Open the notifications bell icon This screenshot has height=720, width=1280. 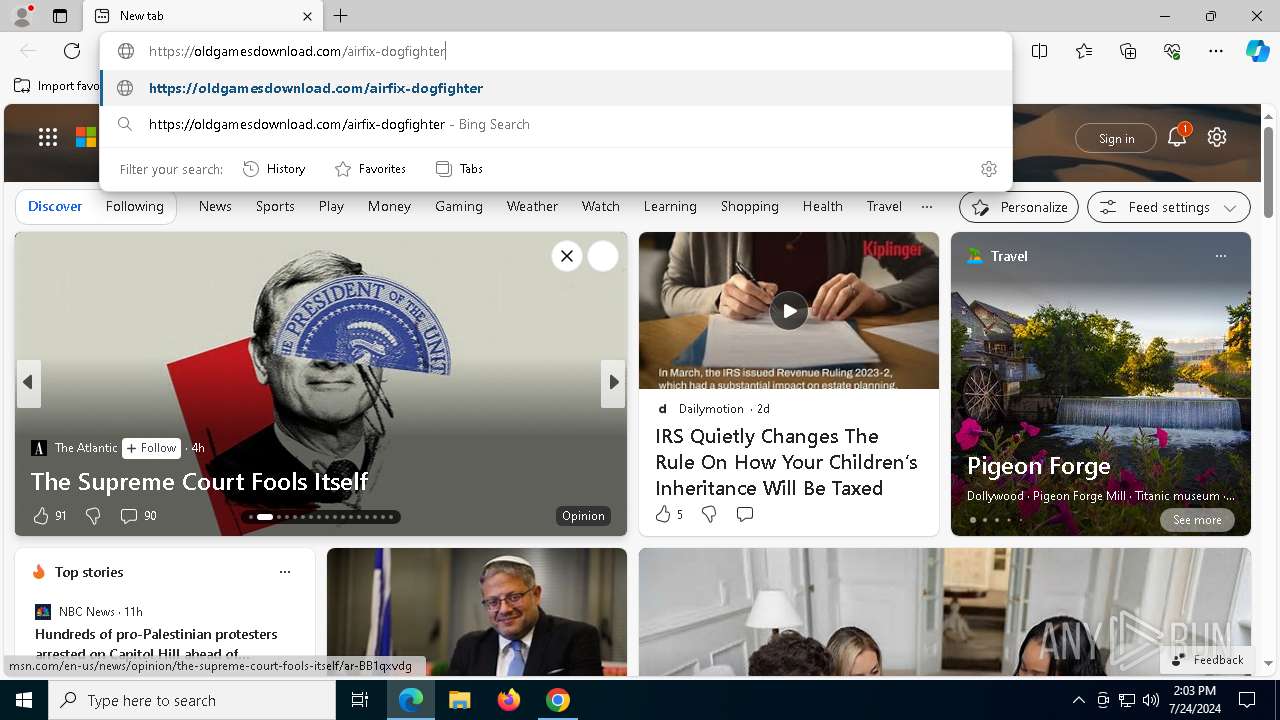[1177, 137]
